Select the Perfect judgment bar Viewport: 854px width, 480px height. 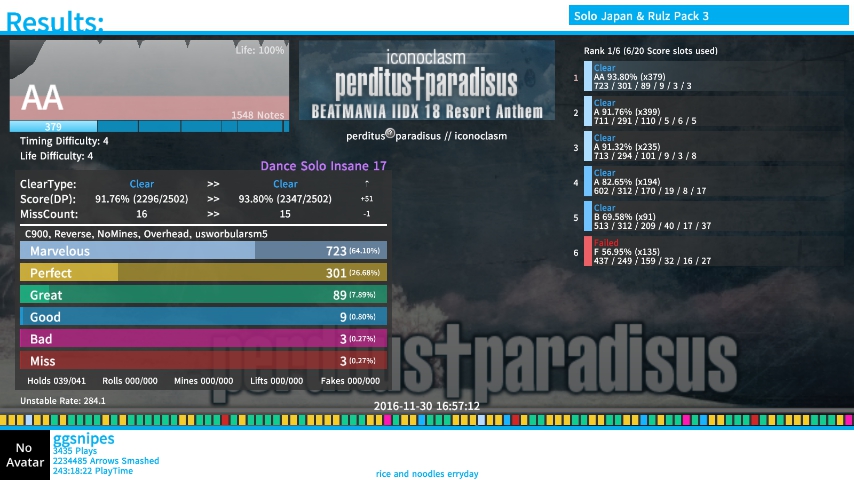202,273
